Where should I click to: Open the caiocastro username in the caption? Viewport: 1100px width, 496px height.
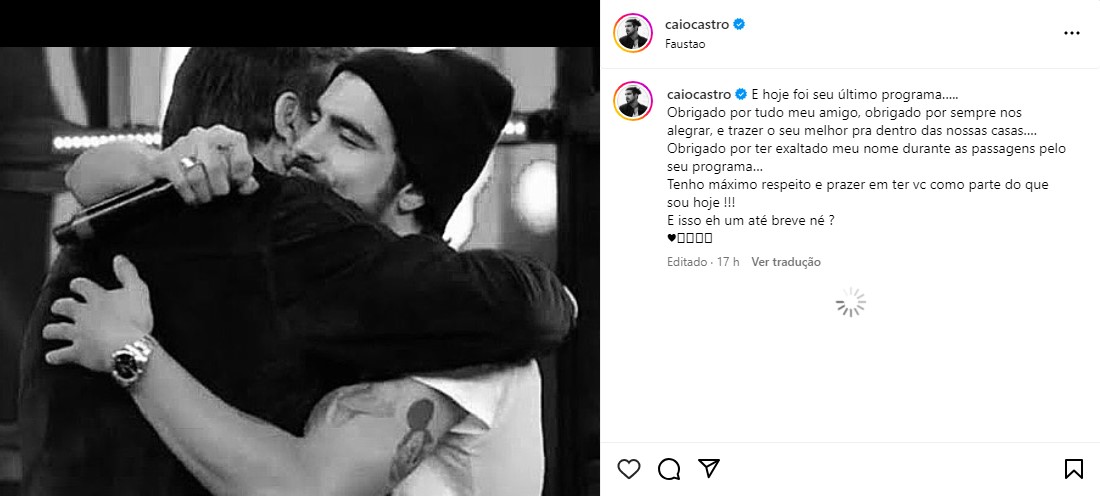click(697, 94)
